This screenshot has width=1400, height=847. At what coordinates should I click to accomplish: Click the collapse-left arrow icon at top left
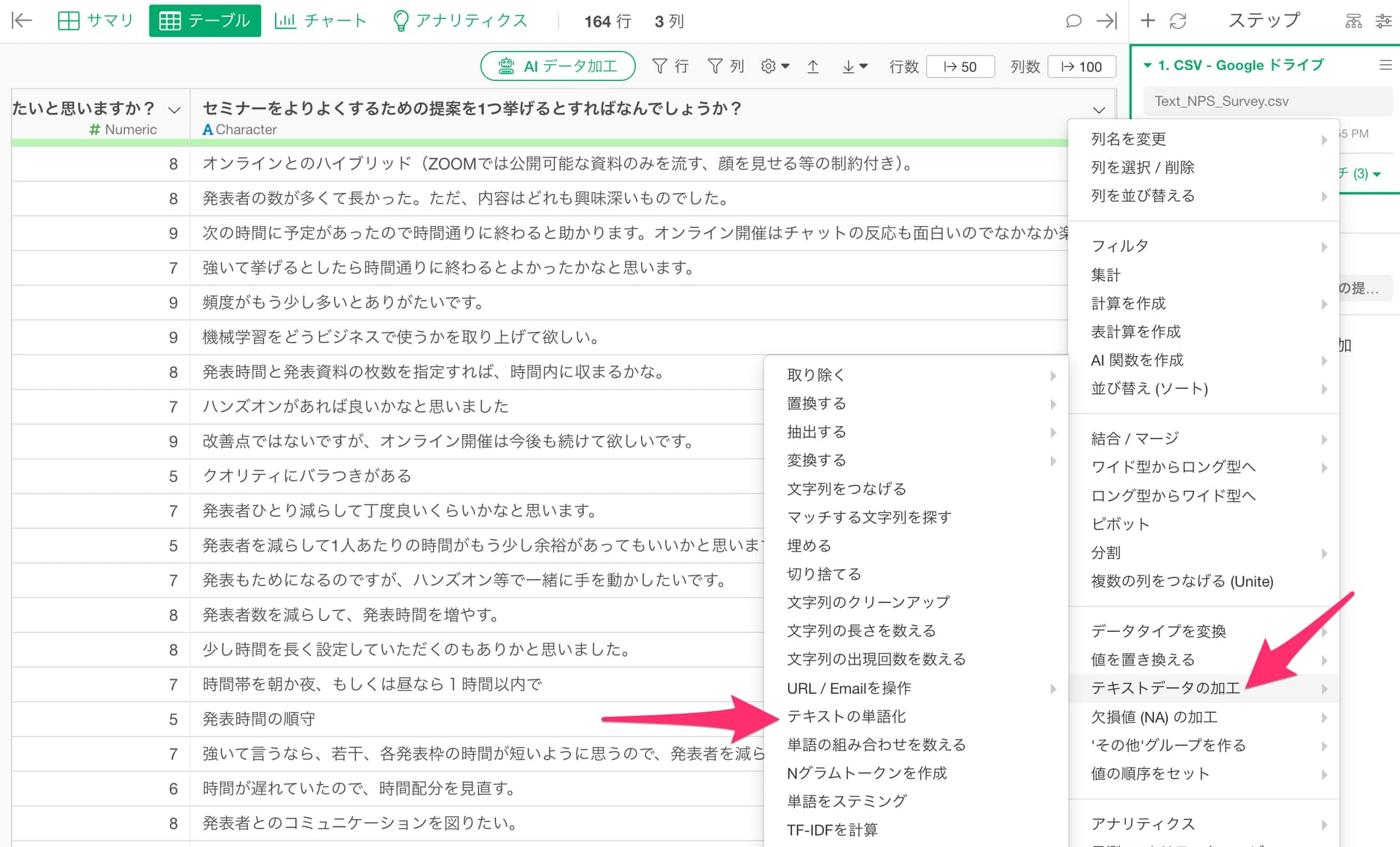pos(22,20)
